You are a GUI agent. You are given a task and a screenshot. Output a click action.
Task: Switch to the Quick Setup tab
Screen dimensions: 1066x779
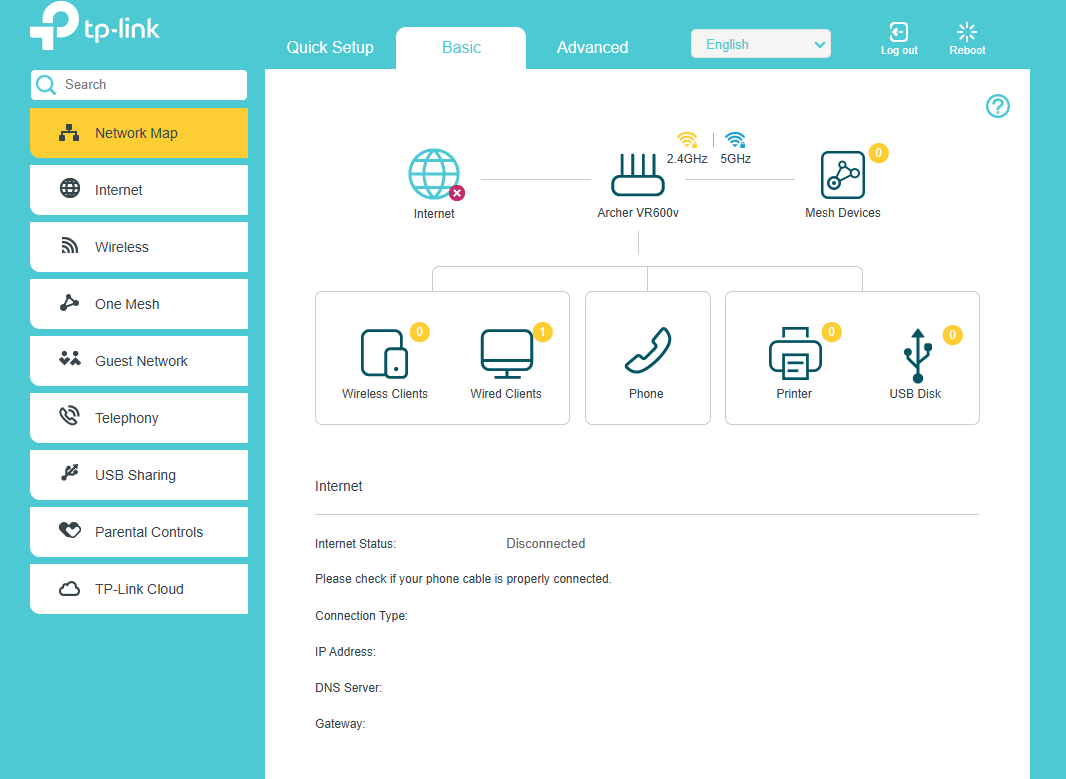point(330,47)
